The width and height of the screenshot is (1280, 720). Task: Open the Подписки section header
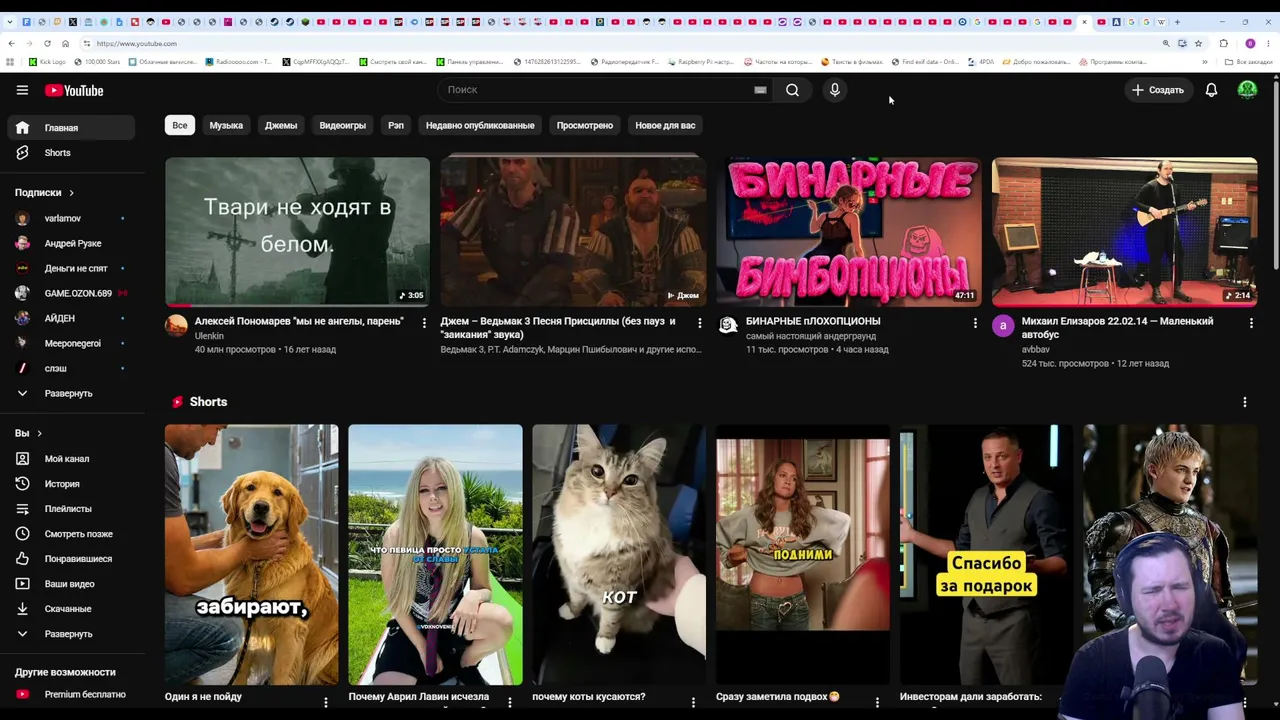click(x=44, y=193)
